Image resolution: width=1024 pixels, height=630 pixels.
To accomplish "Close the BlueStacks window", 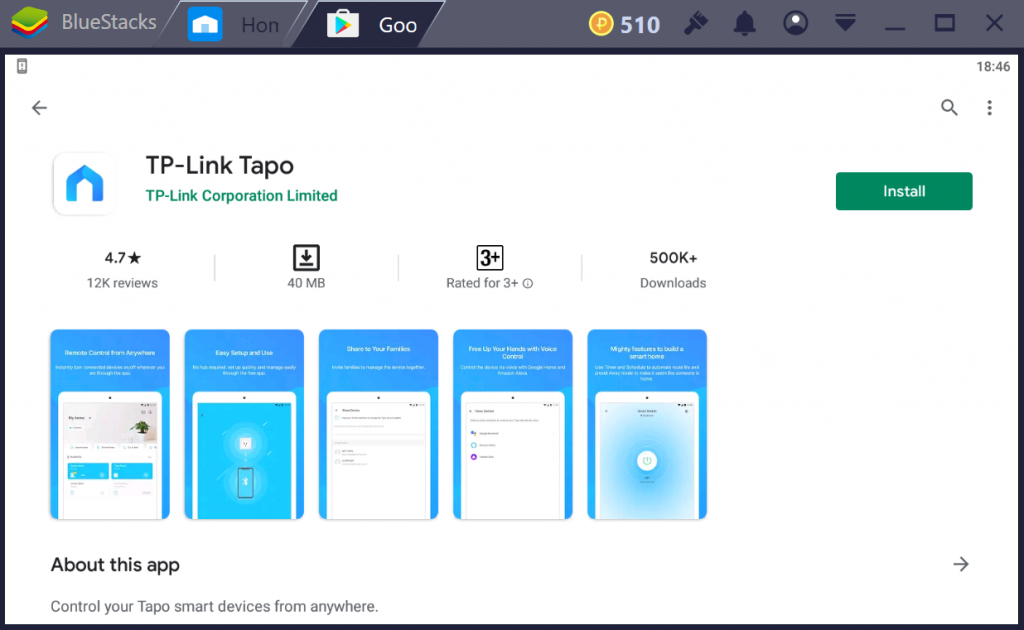I will [994, 24].
